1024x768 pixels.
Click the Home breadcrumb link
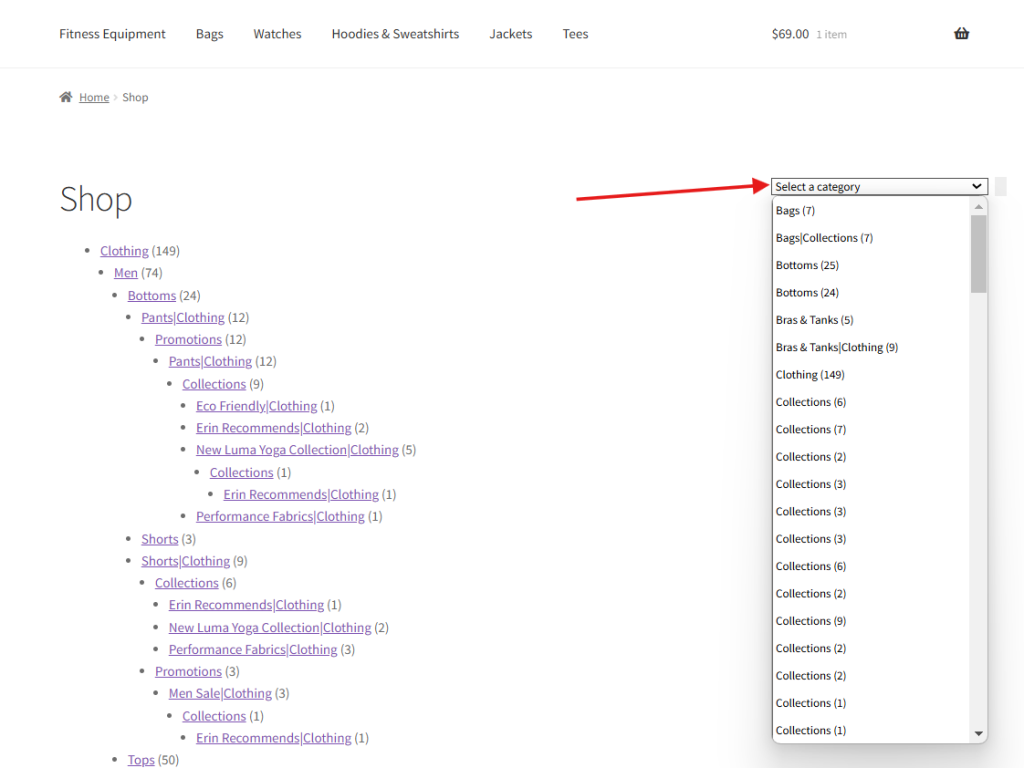(94, 98)
